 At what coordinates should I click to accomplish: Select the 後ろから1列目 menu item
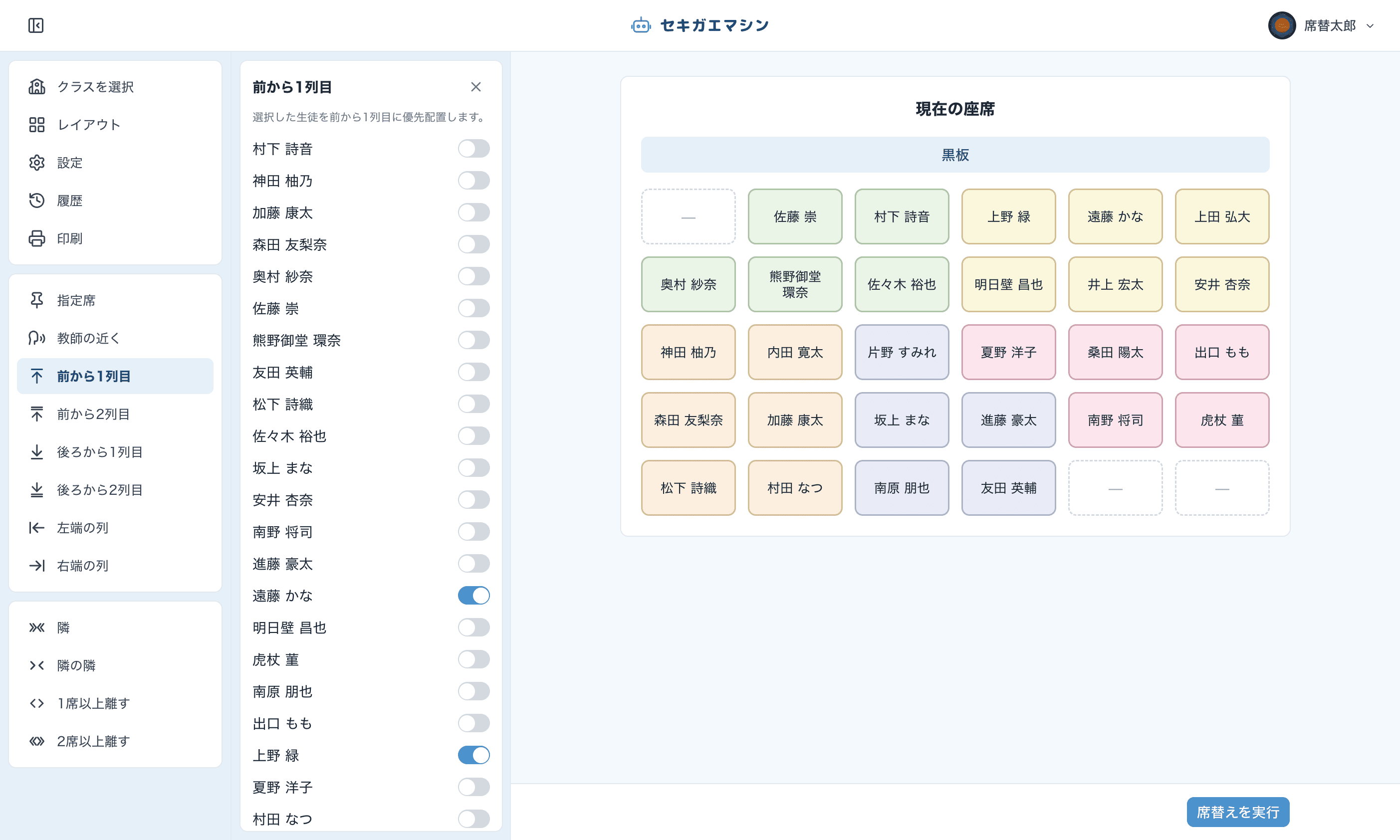pyautogui.click(x=115, y=452)
